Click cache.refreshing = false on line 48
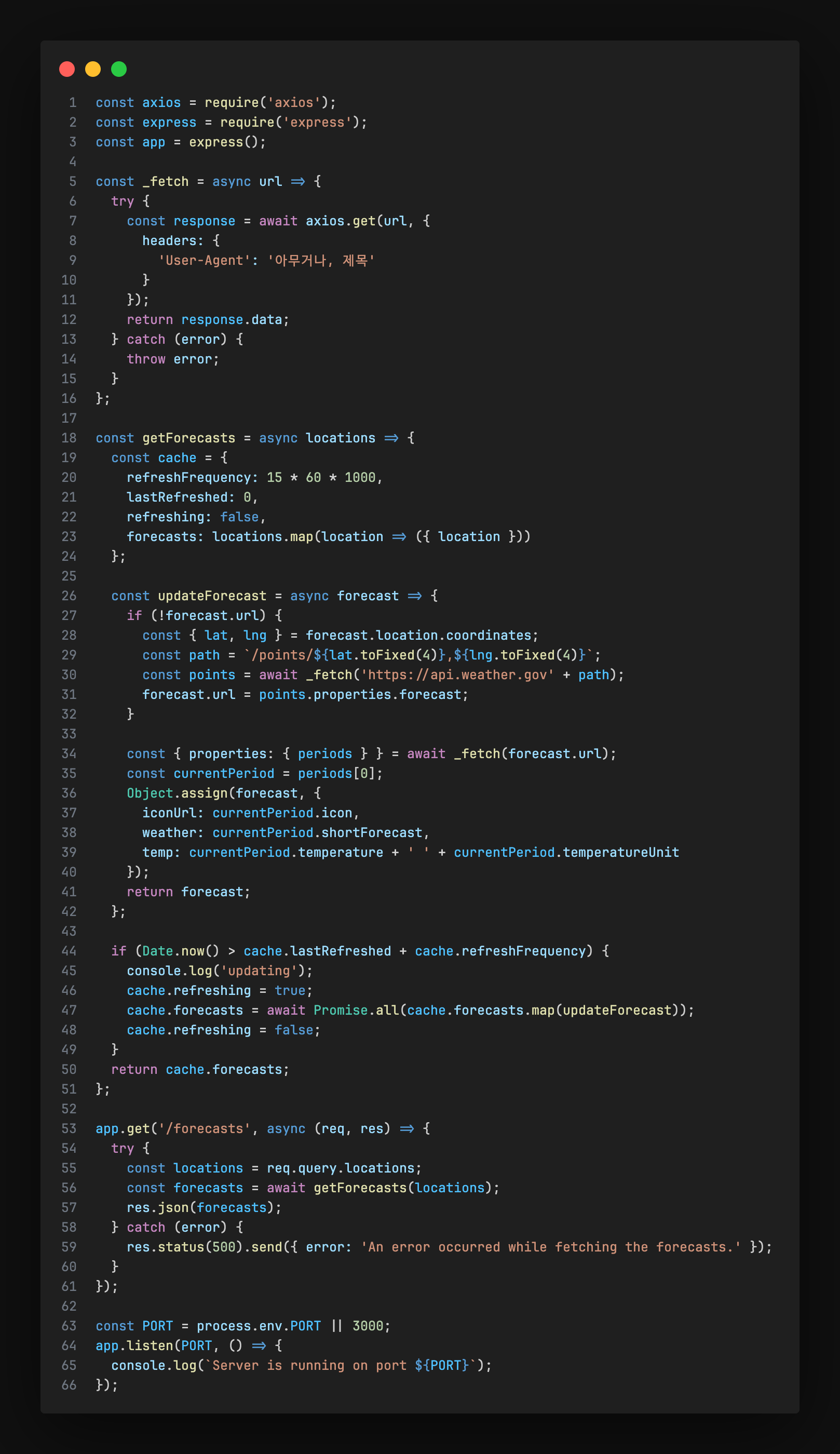Screen dimensions: 840x1454 coord(220,1030)
